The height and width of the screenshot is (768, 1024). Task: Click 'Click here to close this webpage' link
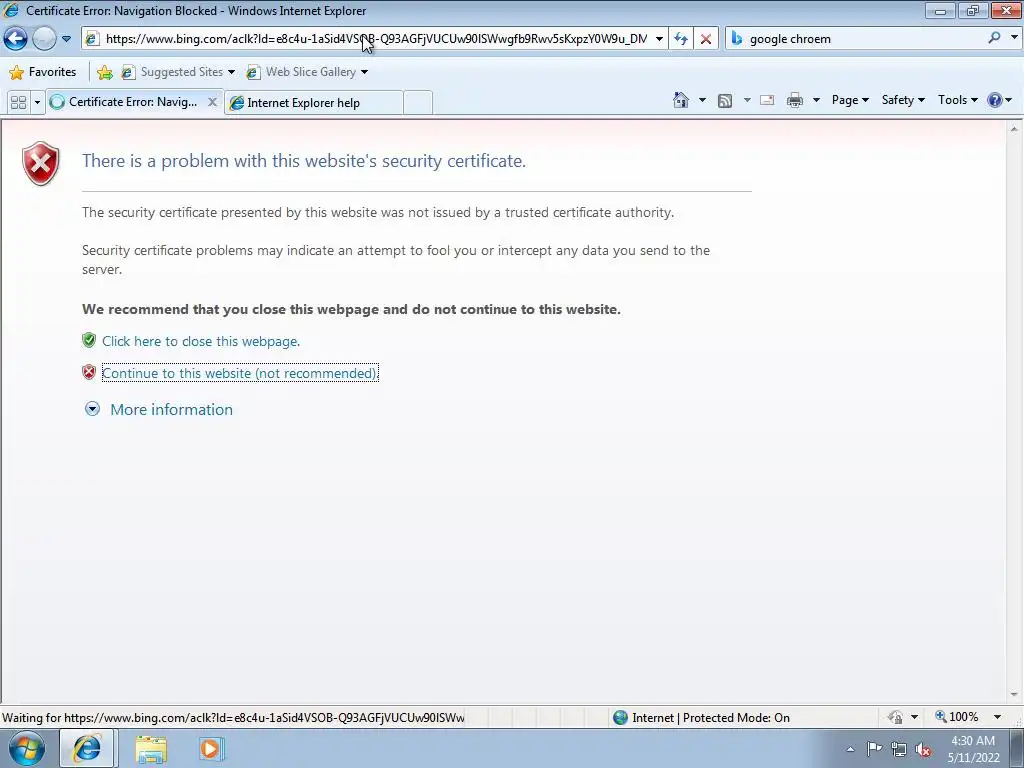point(201,341)
